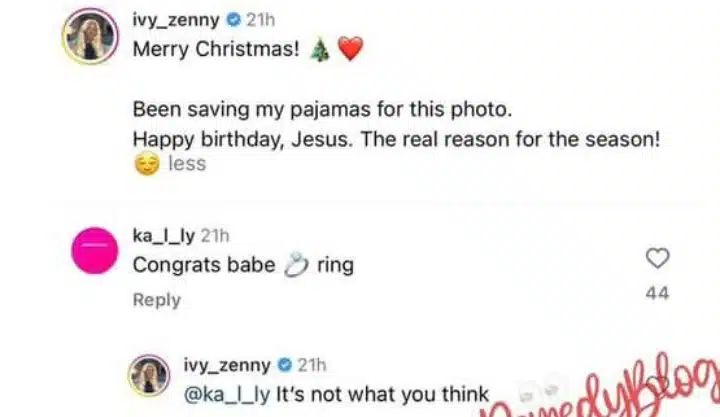Collapse the caption with 'less'
This screenshot has height=417, width=720.
(x=187, y=164)
